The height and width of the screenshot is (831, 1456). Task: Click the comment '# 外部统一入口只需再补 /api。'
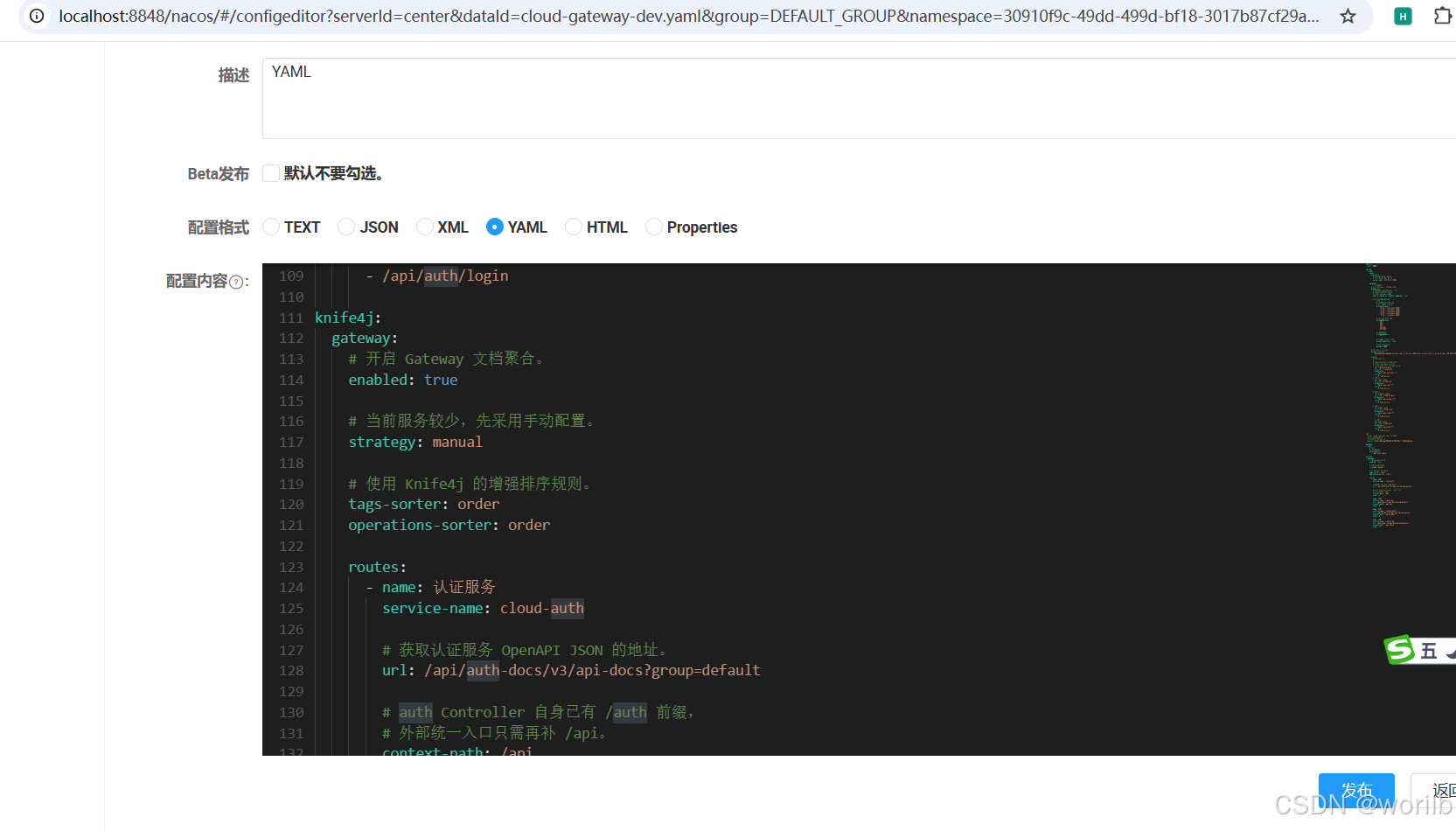[494, 733]
